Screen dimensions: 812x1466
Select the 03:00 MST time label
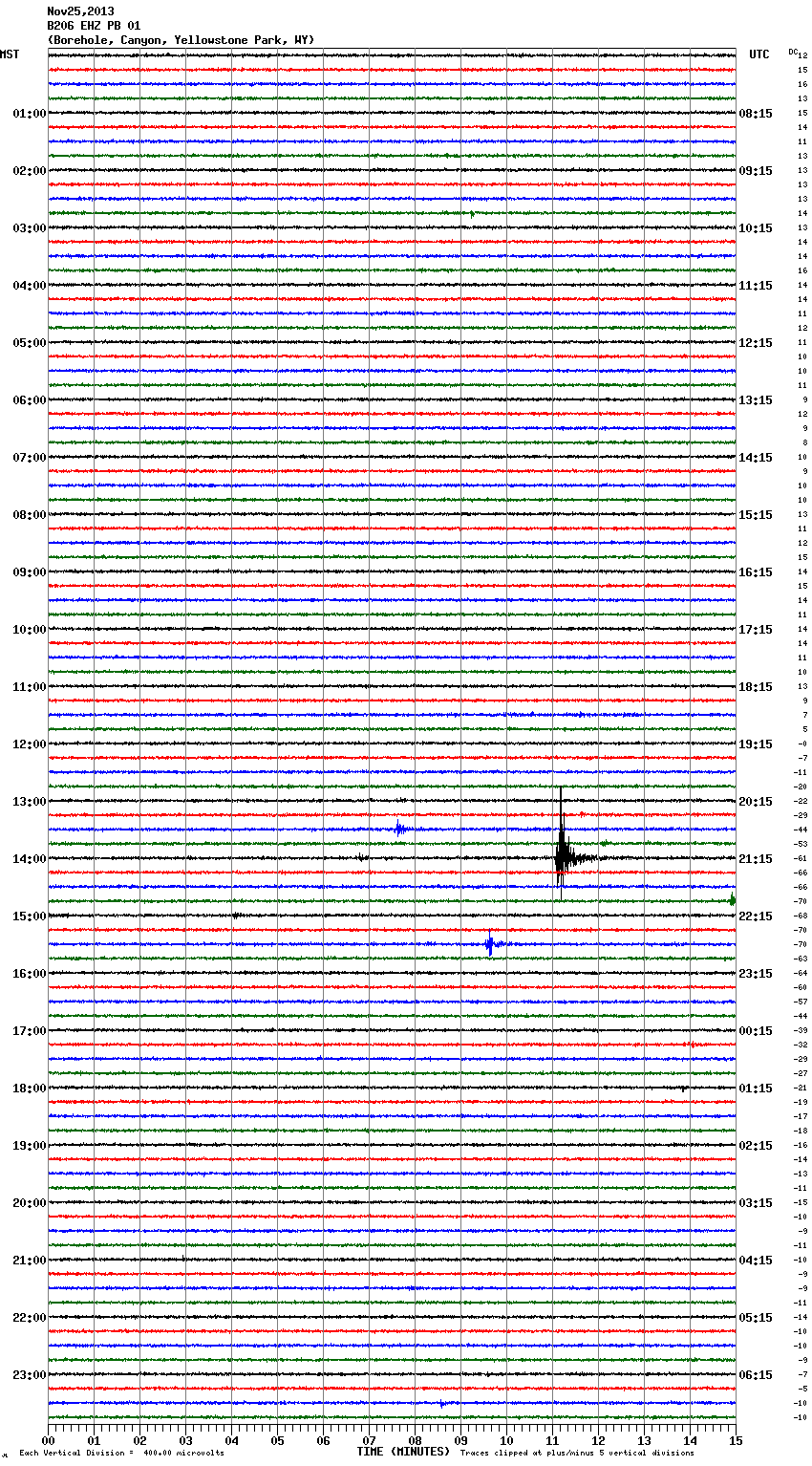tap(30, 228)
